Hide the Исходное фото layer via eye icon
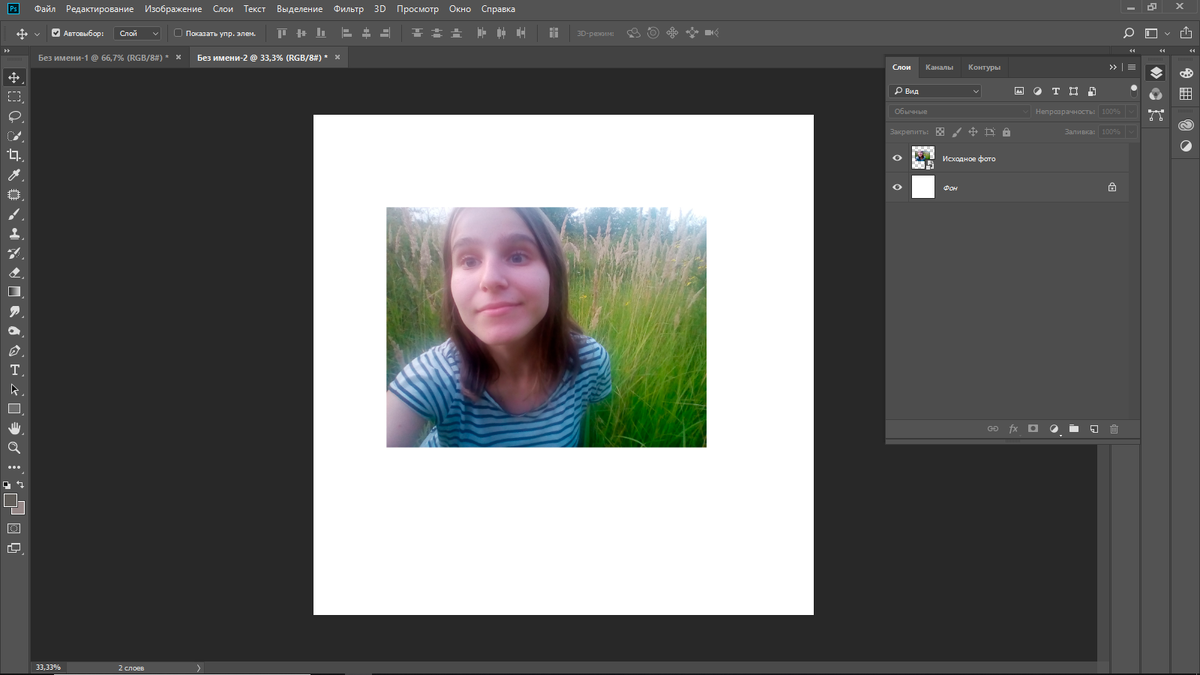Screen dimensions: 1200x675 coord(897,158)
